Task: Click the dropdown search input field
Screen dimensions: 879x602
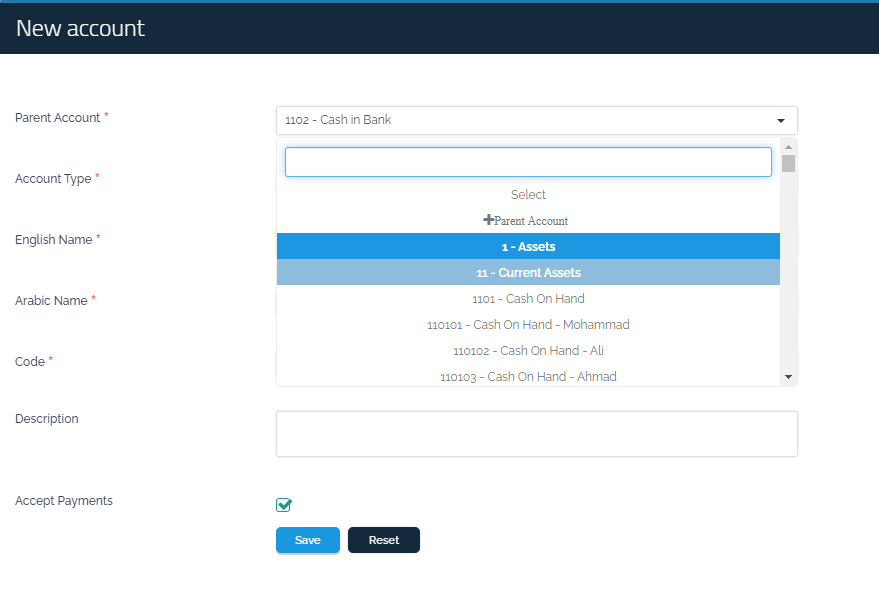Action: pyautogui.click(x=528, y=162)
